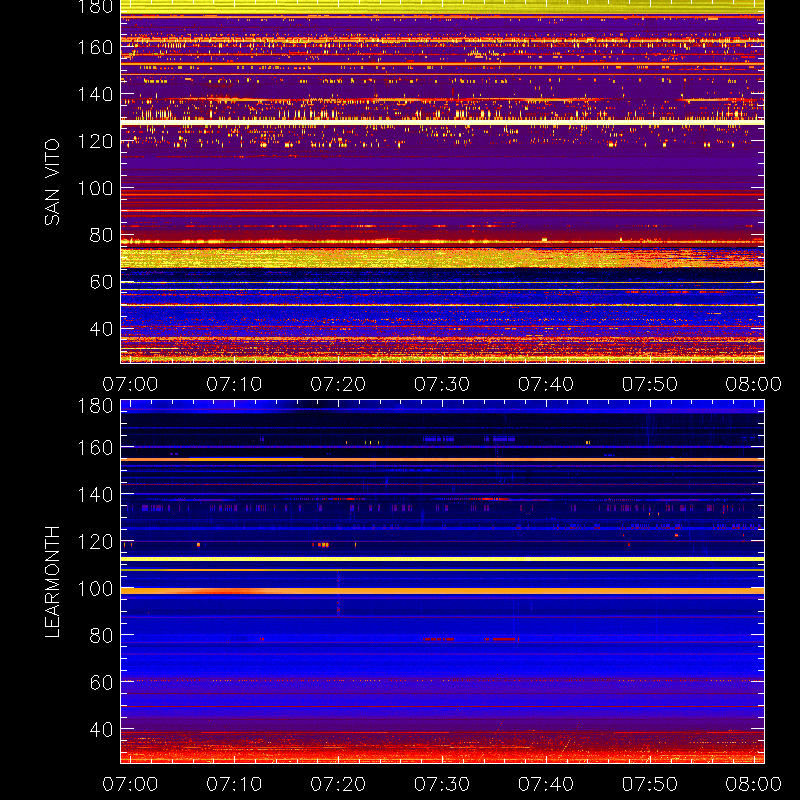Screen dimensions: 800x800
Task: Click the yellow band near 112 in Learmonth spectrogram
Action: tap(442, 559)
